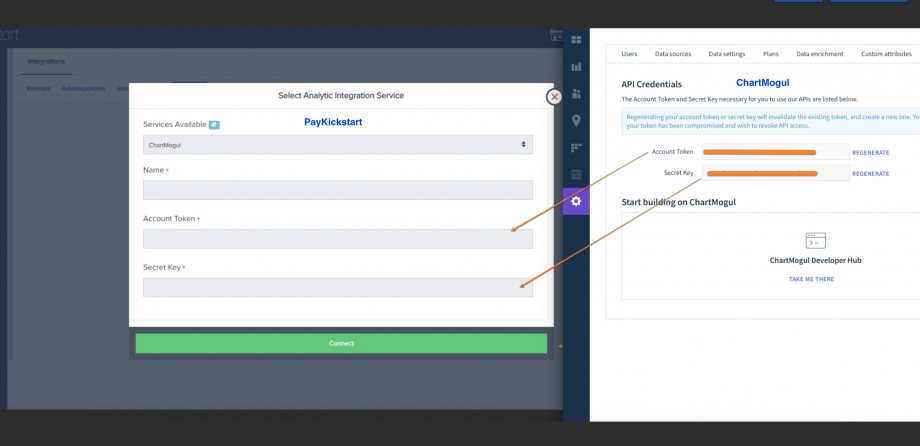Open the bar chart reports icon in ChartMogul sidebar
The width and height of the screenshot is (920, 446).
(576, 67)
